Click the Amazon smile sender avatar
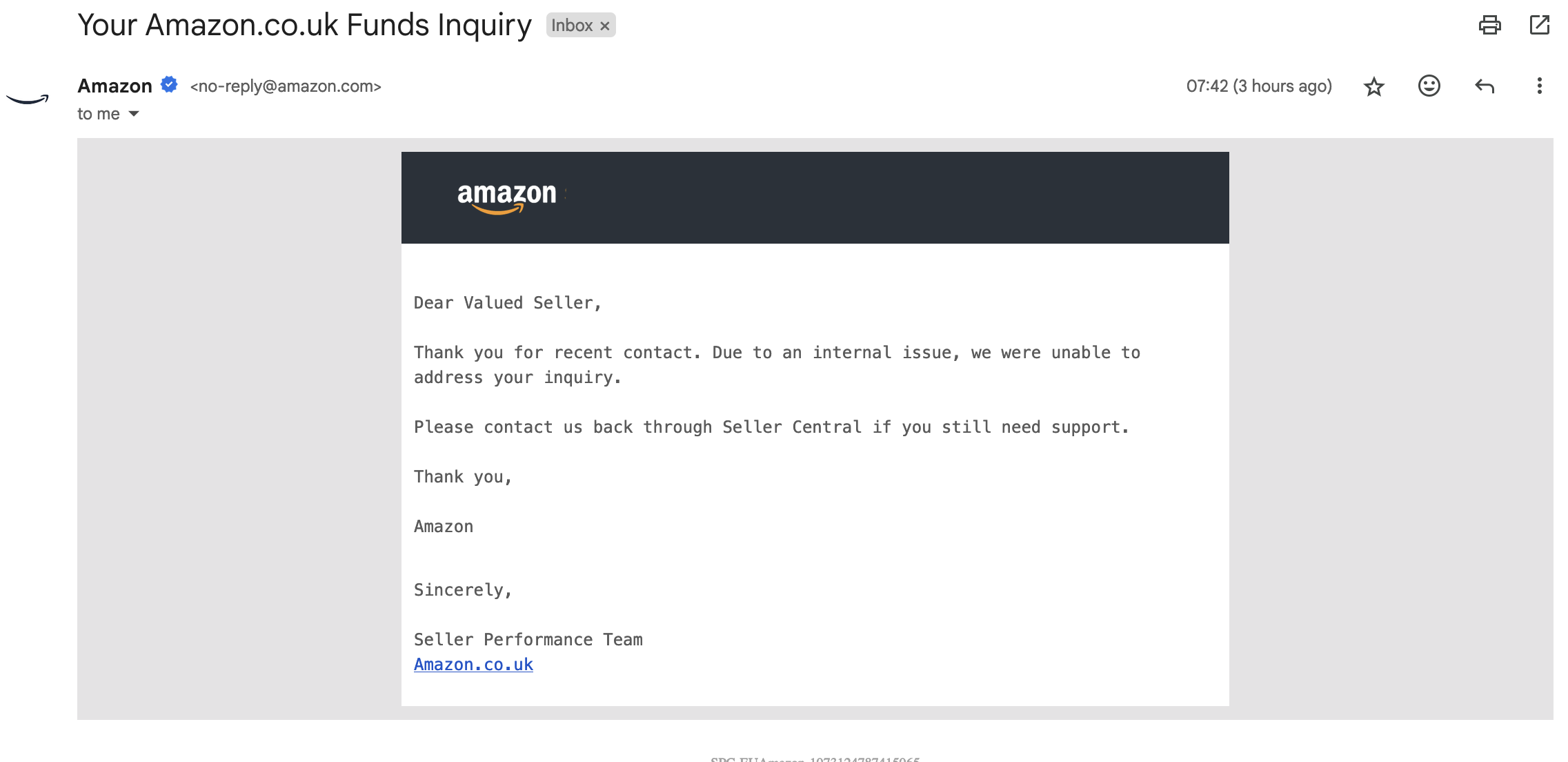The height and width of the screenshot is (762, 1568). (28, 99)
